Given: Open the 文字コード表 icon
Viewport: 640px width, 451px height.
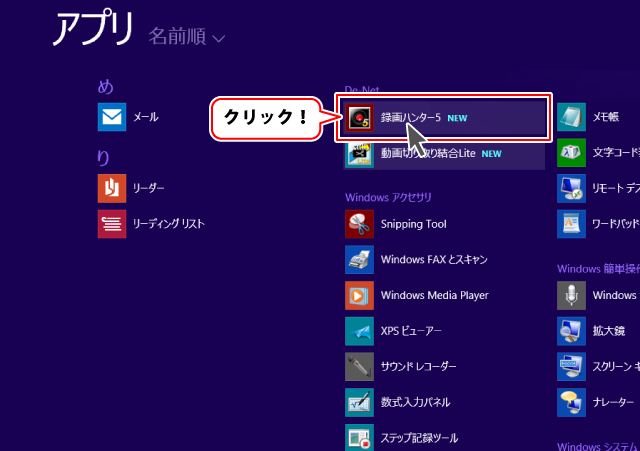Looking at the screenshot, I should 571,153.
